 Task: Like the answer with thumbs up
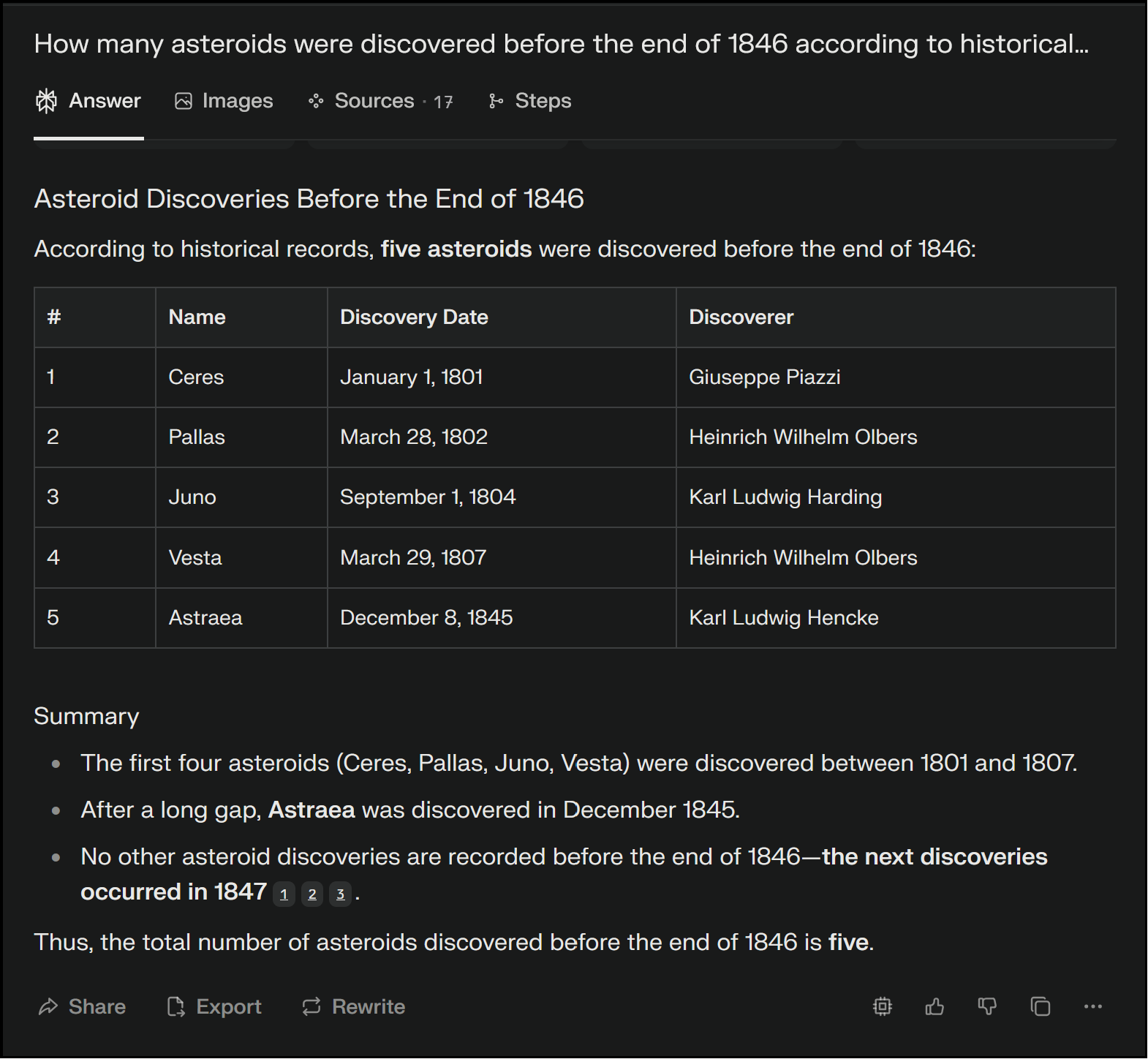(934, 1007)
